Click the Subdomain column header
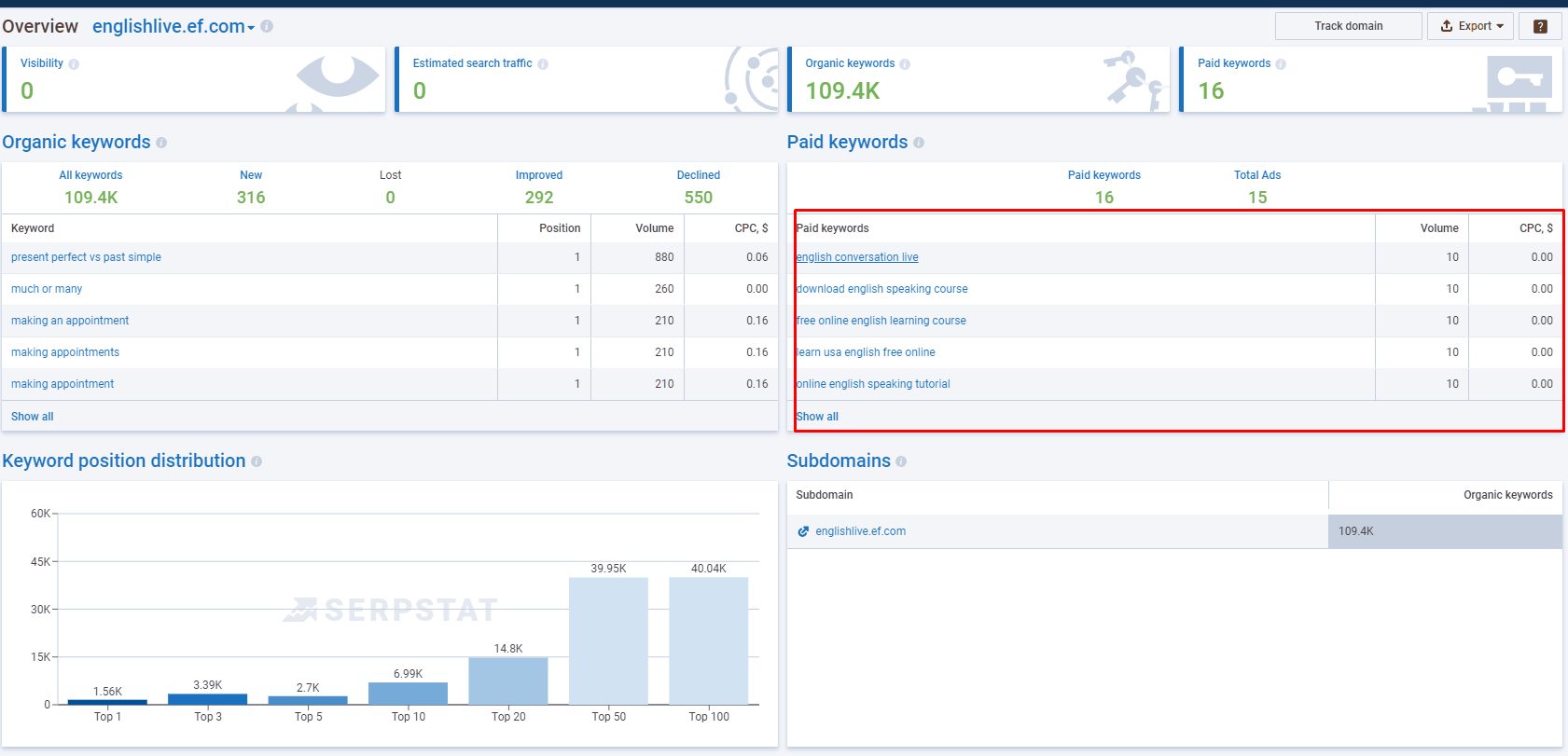The width and height of the screenshot is (1568, 756). click(825, 495)
